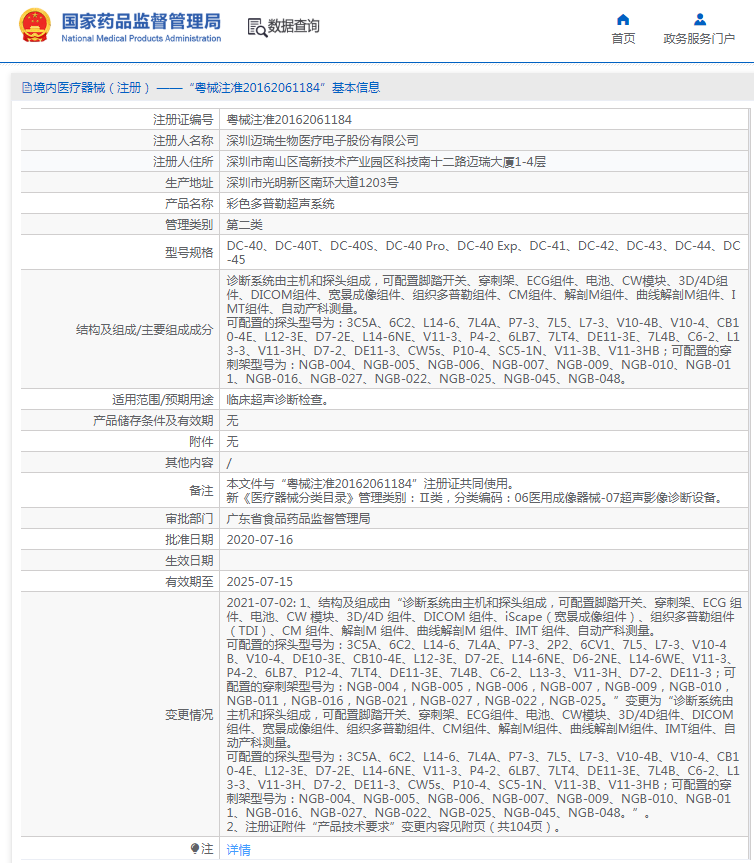Click the 审批部门 row label
The image size is (754, 863).
[189, 518]
